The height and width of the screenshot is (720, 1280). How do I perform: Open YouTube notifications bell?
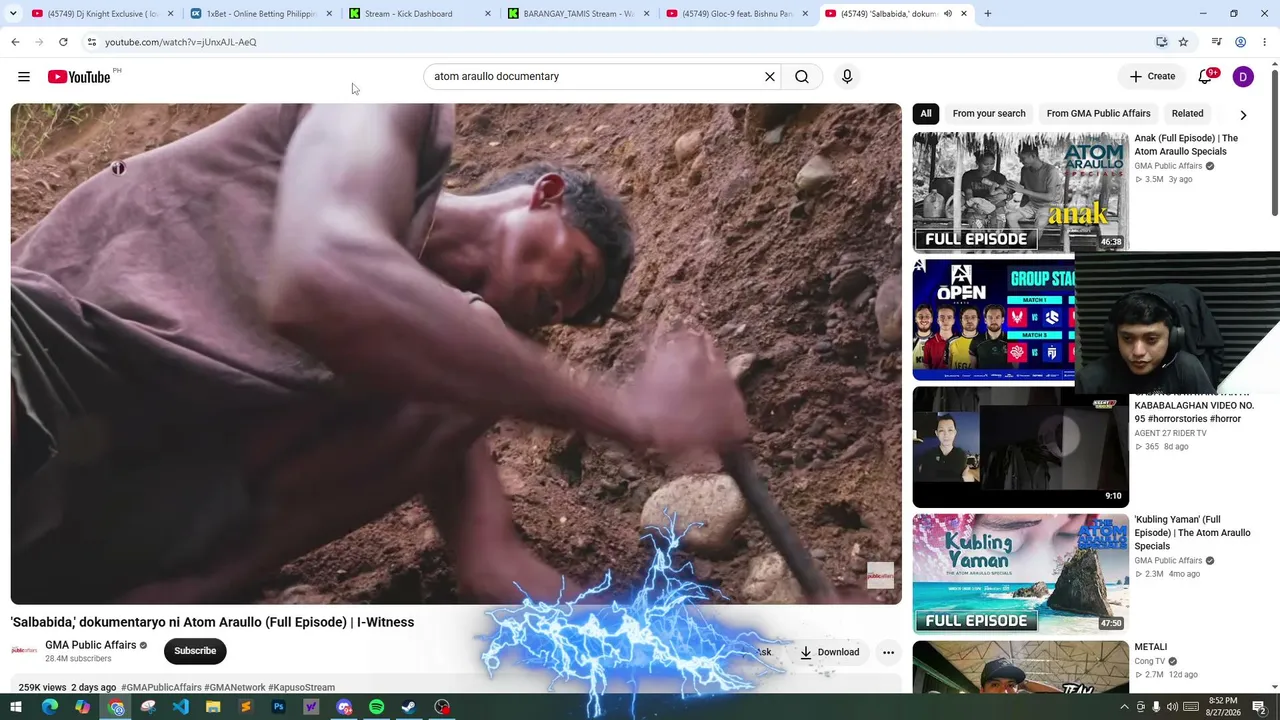(x=1206, y=77)
